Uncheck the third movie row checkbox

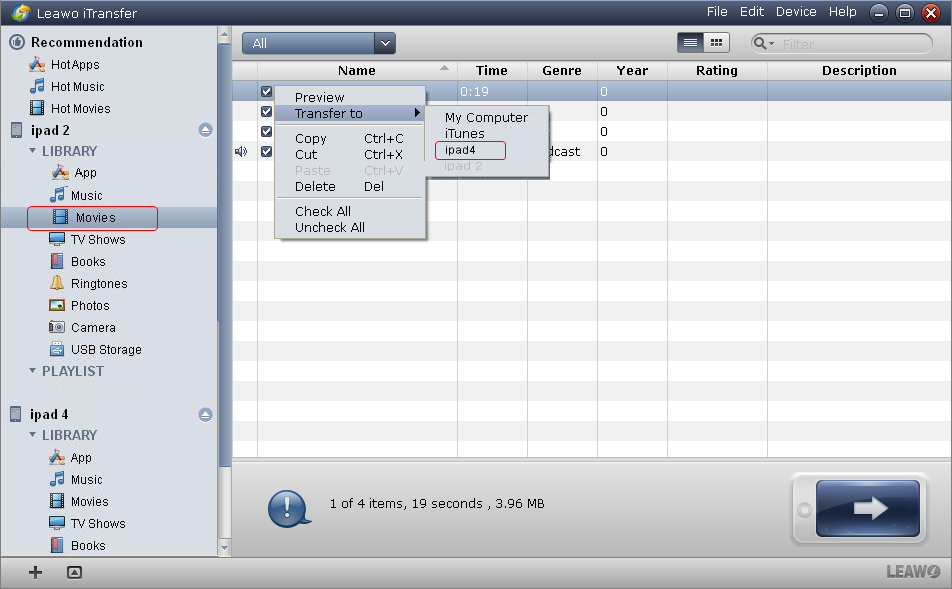click(x=266, y=131)
